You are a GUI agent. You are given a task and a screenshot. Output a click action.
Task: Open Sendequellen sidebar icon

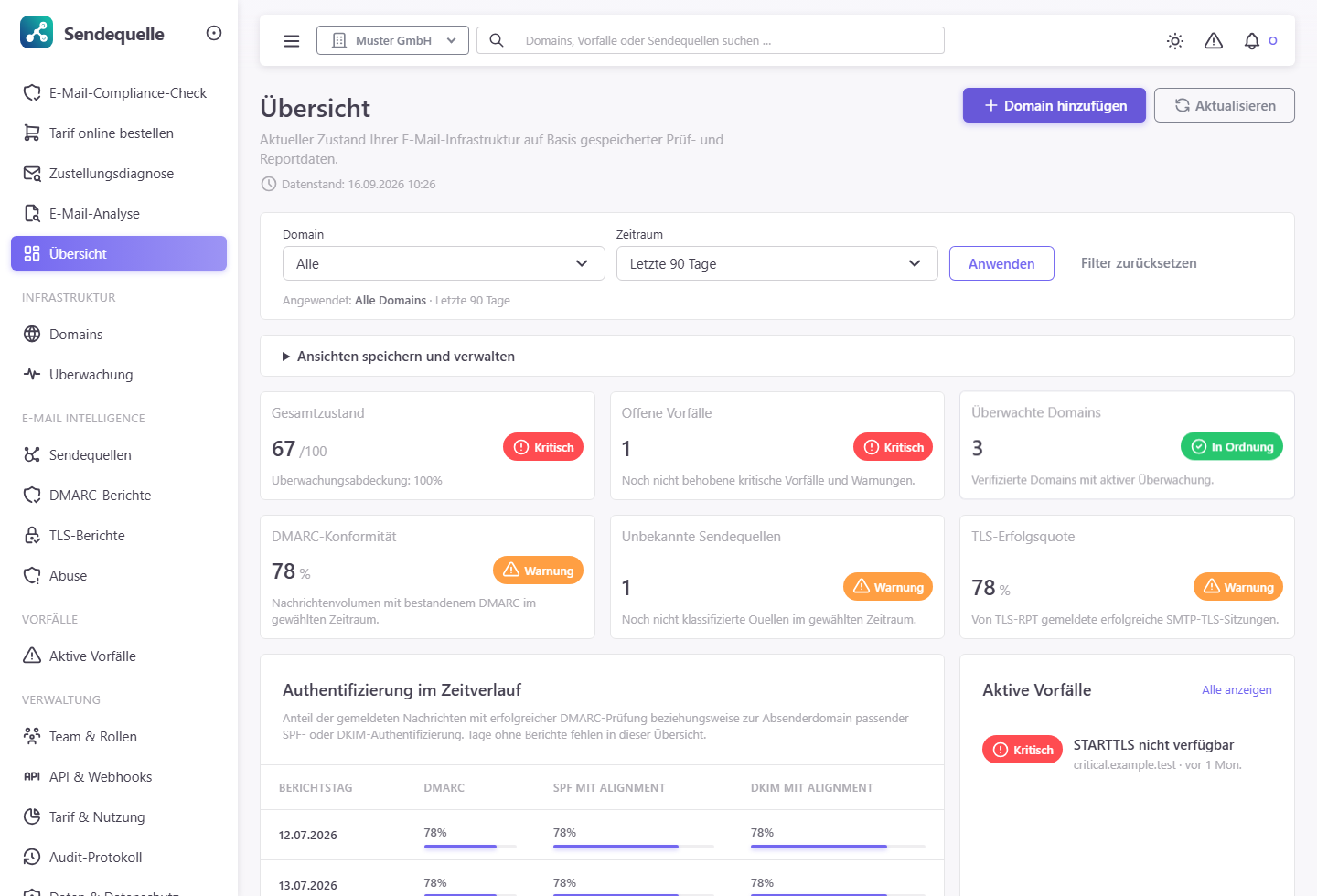(x=32, y=455)
